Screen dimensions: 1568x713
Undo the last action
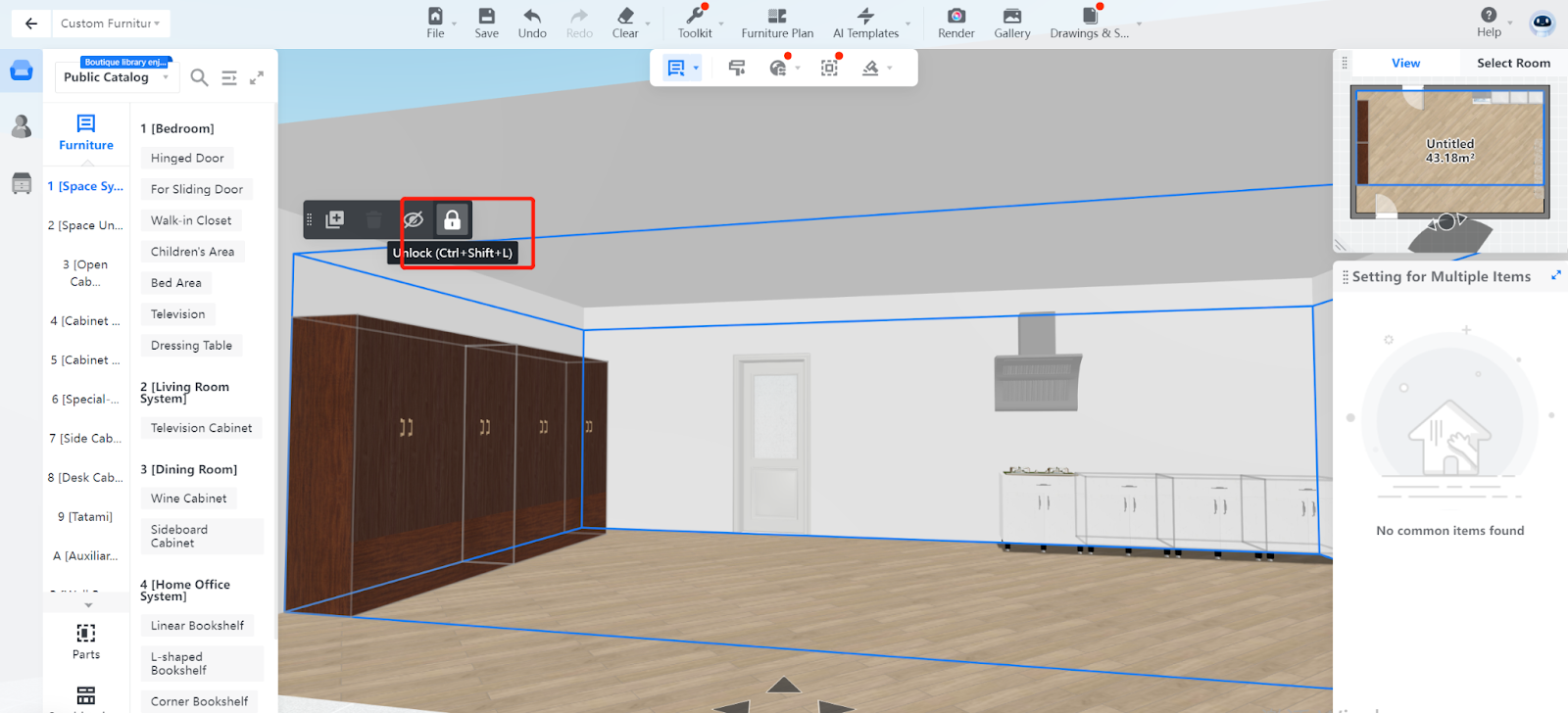pos(532,24)
